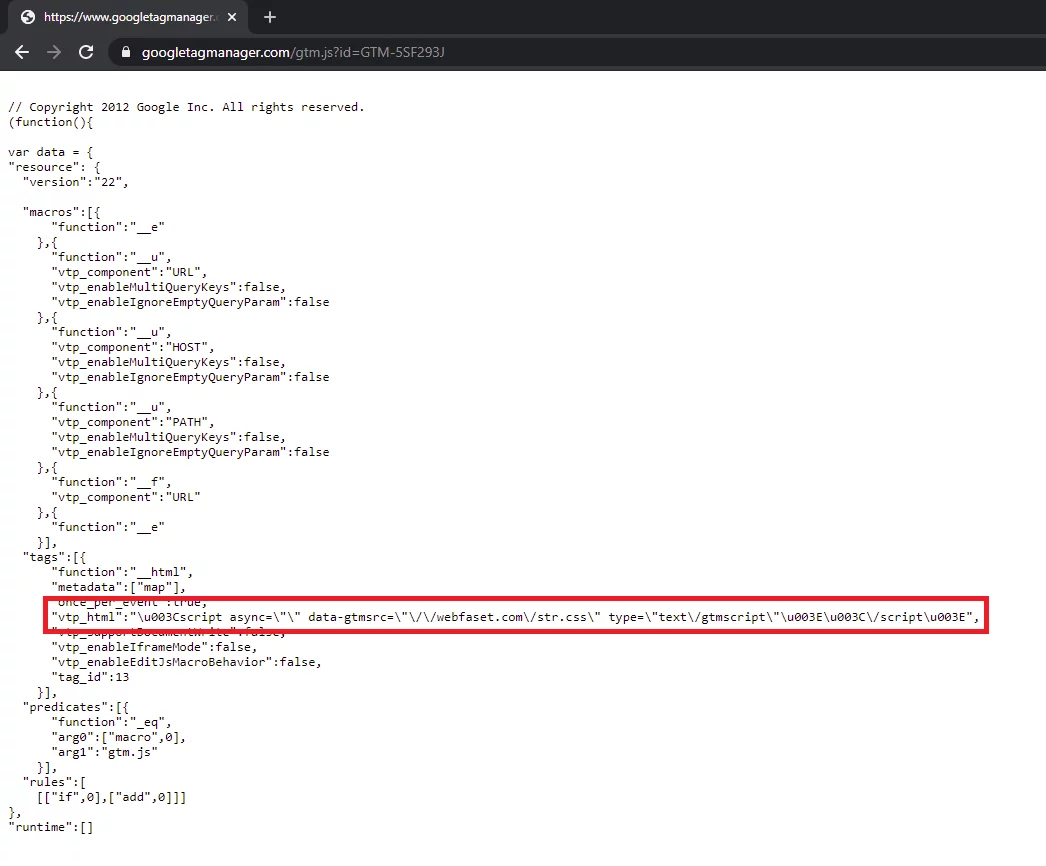Click the Copyright 2012 Google comment line
Image resolution: width=1046 pixels, height=866 pixels.
tap(186, 106)
